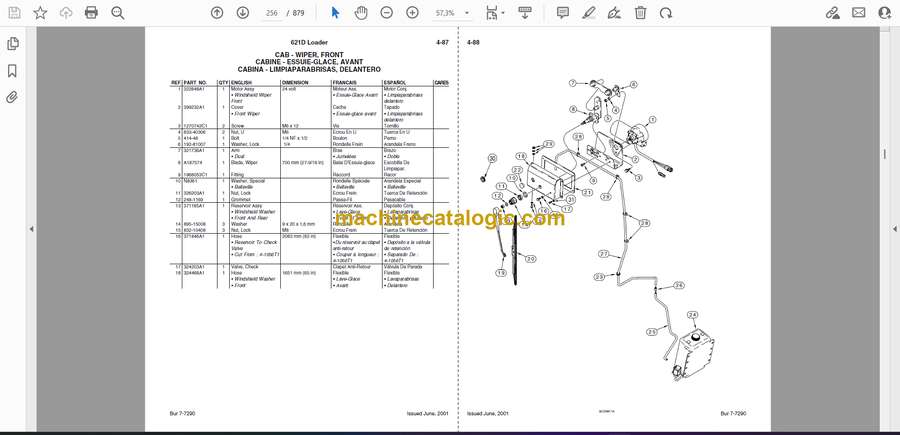This screenshot has height=435, width=900.
Task: Click the share with others person icon
Action: [885, 13]
